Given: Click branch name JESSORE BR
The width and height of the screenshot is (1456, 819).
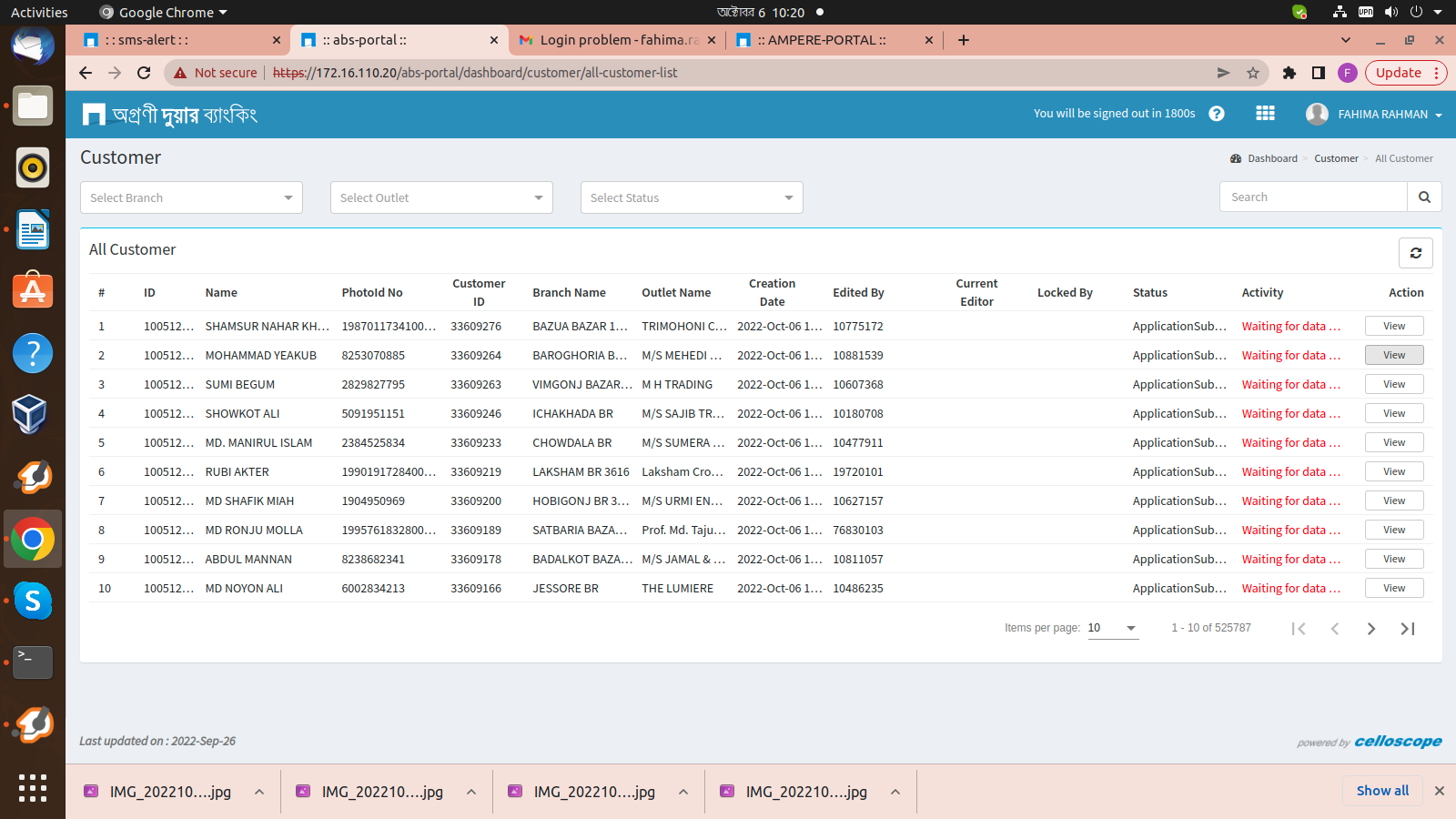Looking at the screenshot, I should pyautogui.click(x=565, y=588).
